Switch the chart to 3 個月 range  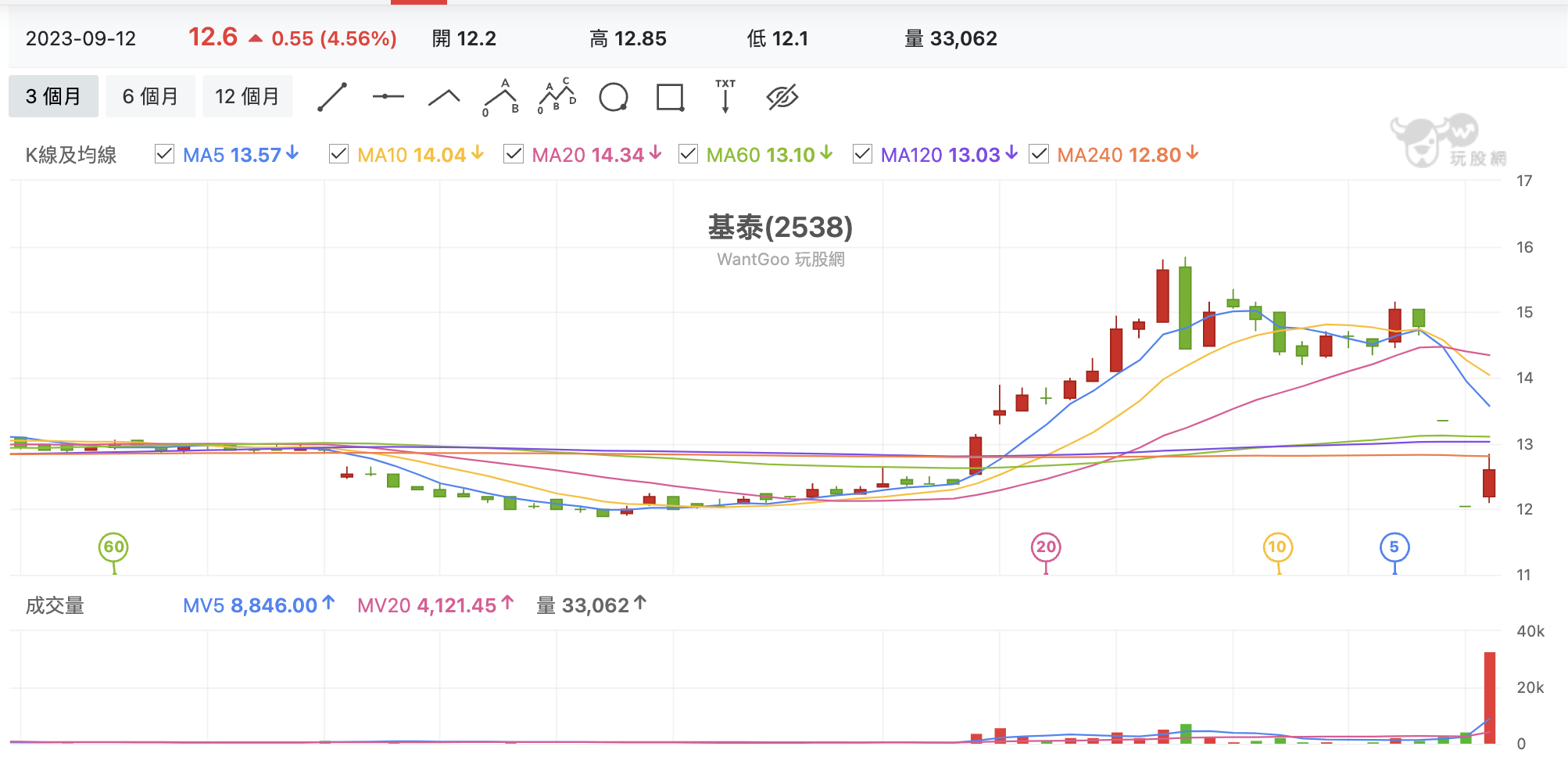click(53, 96)
